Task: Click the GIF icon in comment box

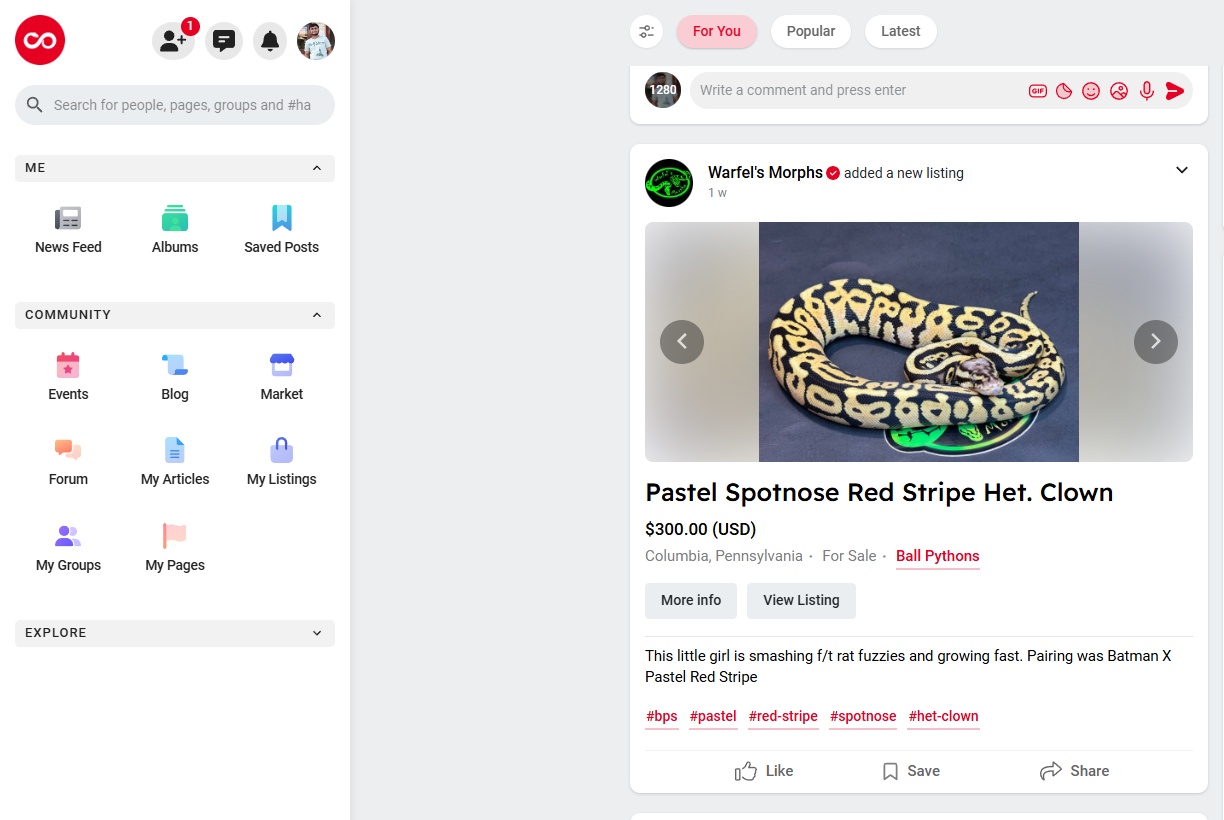Action: click(1038, 91)
